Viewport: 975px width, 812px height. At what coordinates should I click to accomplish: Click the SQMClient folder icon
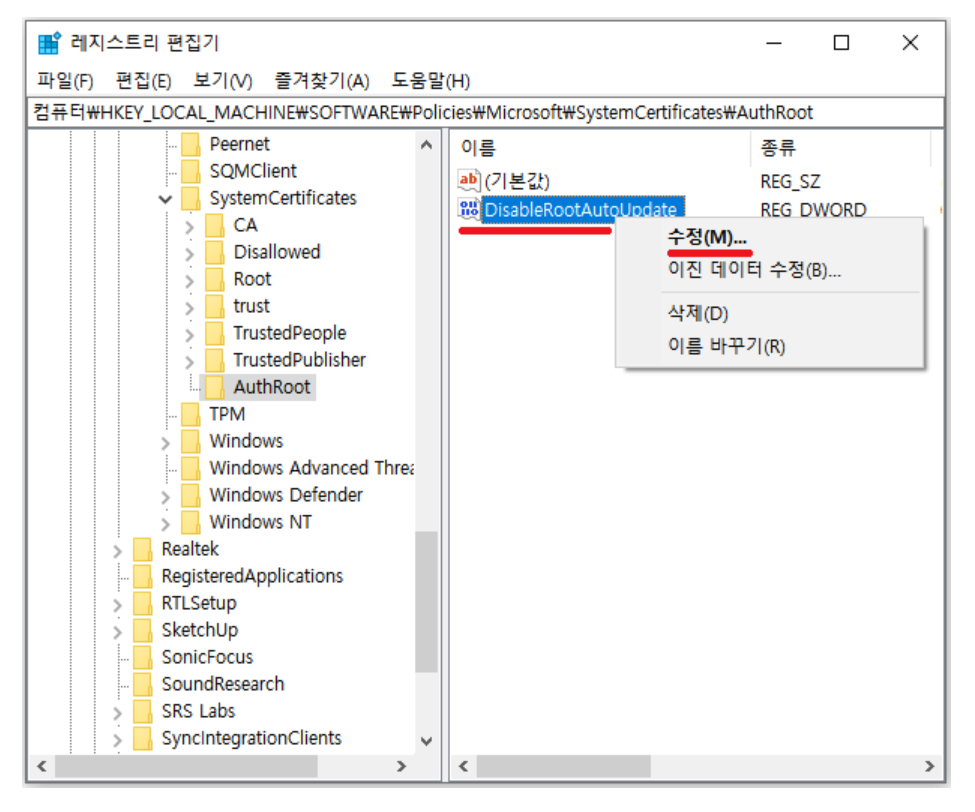coord(190,171)
